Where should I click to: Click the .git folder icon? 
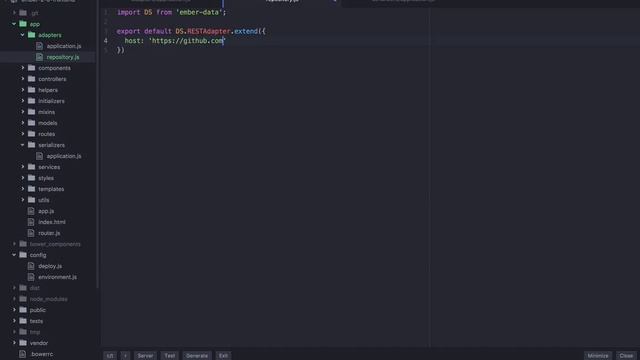[x=23, y=13]
